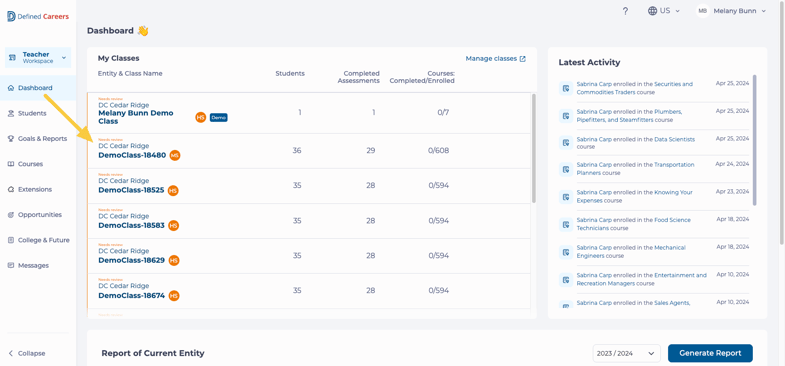This screenshot has width=785, height=366.
Task: Open the Melany Bunn Demo Class link
Action: click(x=136, y=117)
